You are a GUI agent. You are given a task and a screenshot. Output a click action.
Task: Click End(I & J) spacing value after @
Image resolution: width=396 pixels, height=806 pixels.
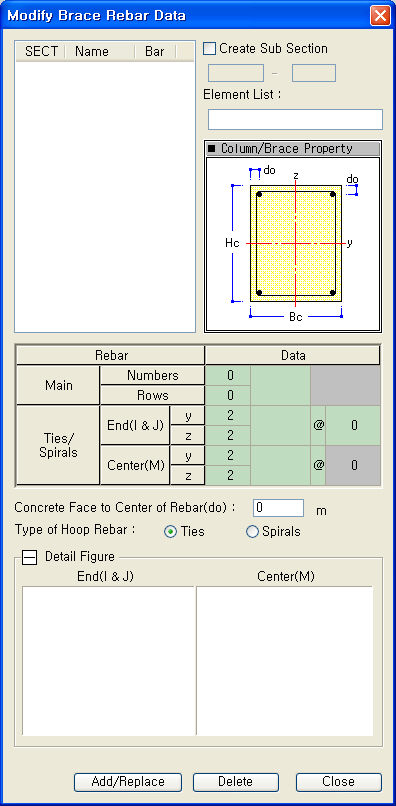[353, 426]
